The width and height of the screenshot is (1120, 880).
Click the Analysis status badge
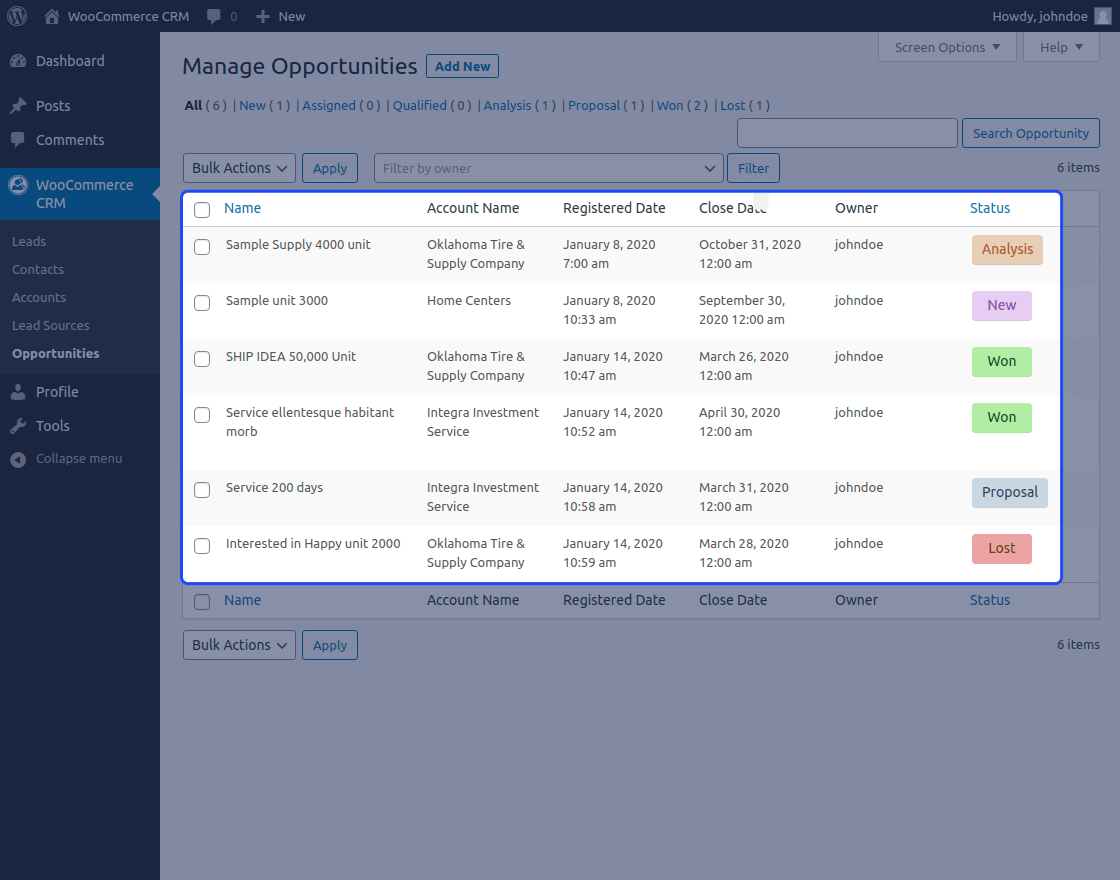pos(1007,250)
